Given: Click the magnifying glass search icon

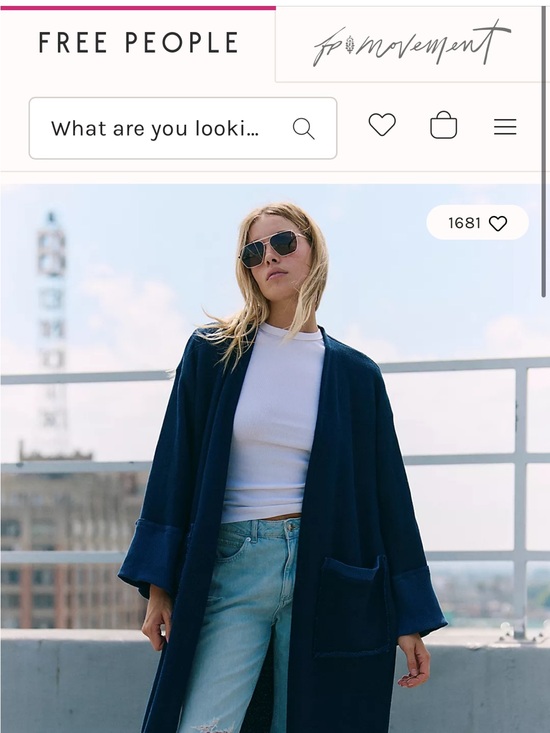Looking at the screenshot, I should pyautogui.click(x=303, y=128).
